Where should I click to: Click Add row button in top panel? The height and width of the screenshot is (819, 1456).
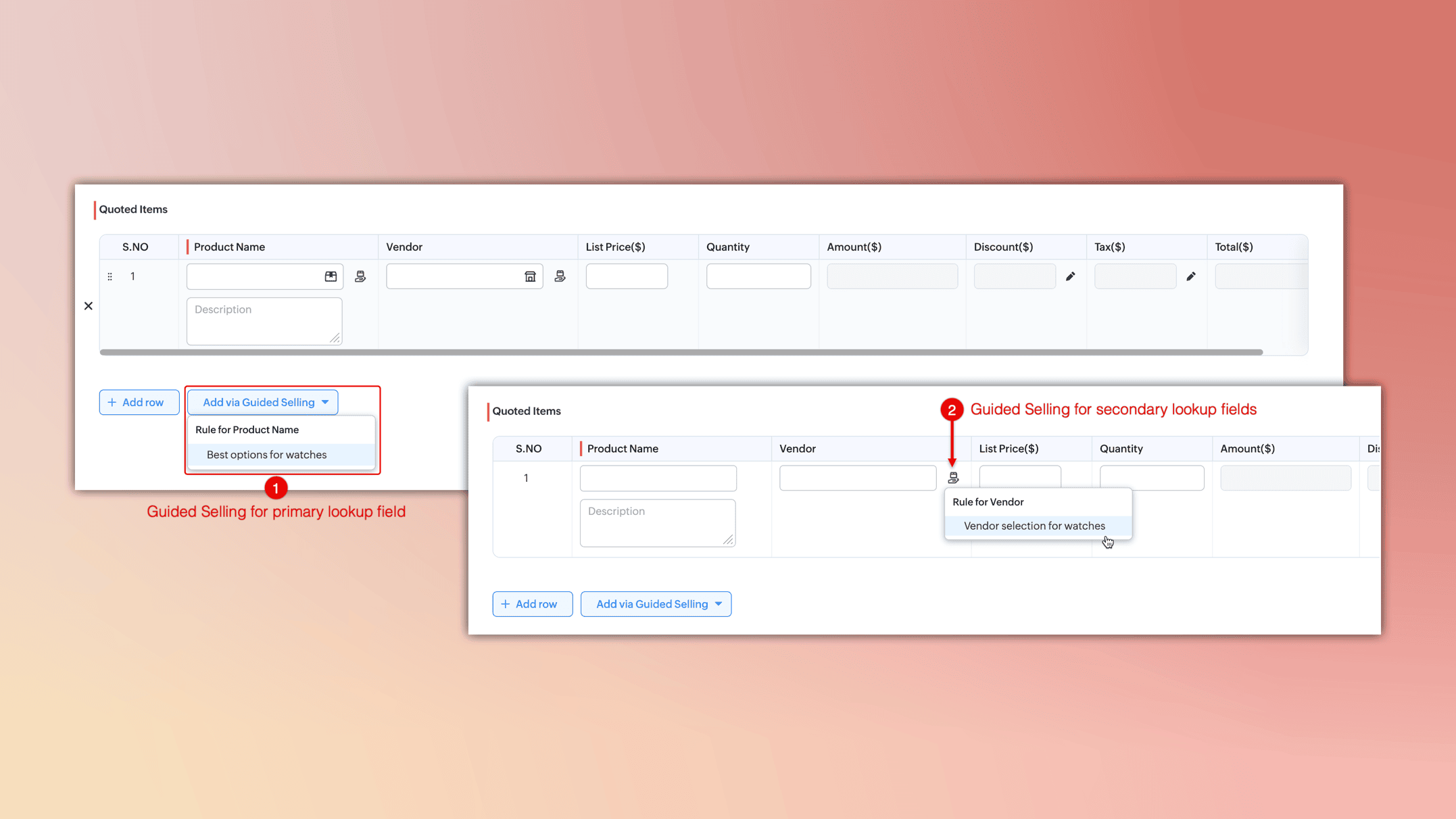pos(139,402)
